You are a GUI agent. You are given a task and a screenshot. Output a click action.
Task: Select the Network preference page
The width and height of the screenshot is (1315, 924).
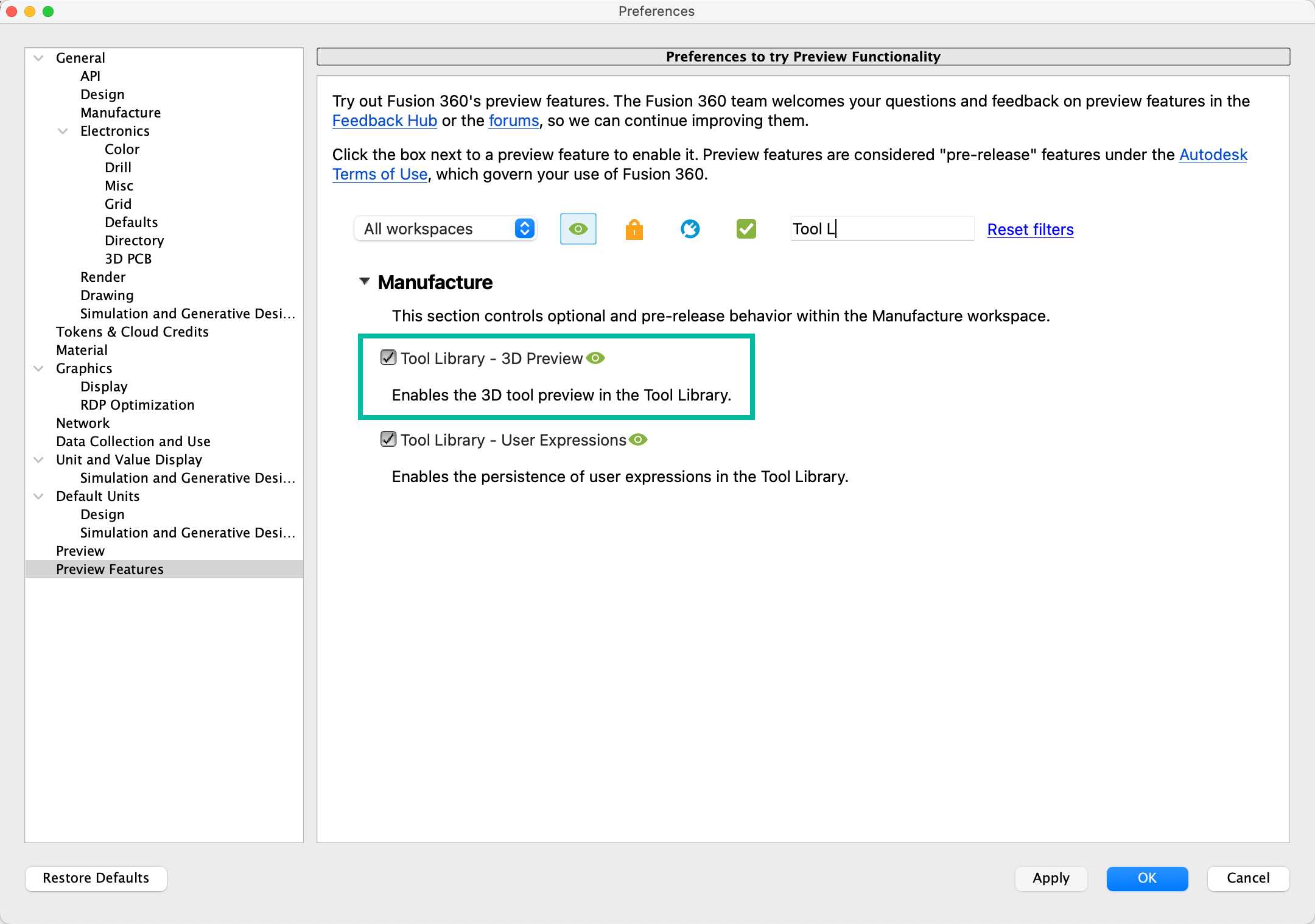(x=82, y=423)
